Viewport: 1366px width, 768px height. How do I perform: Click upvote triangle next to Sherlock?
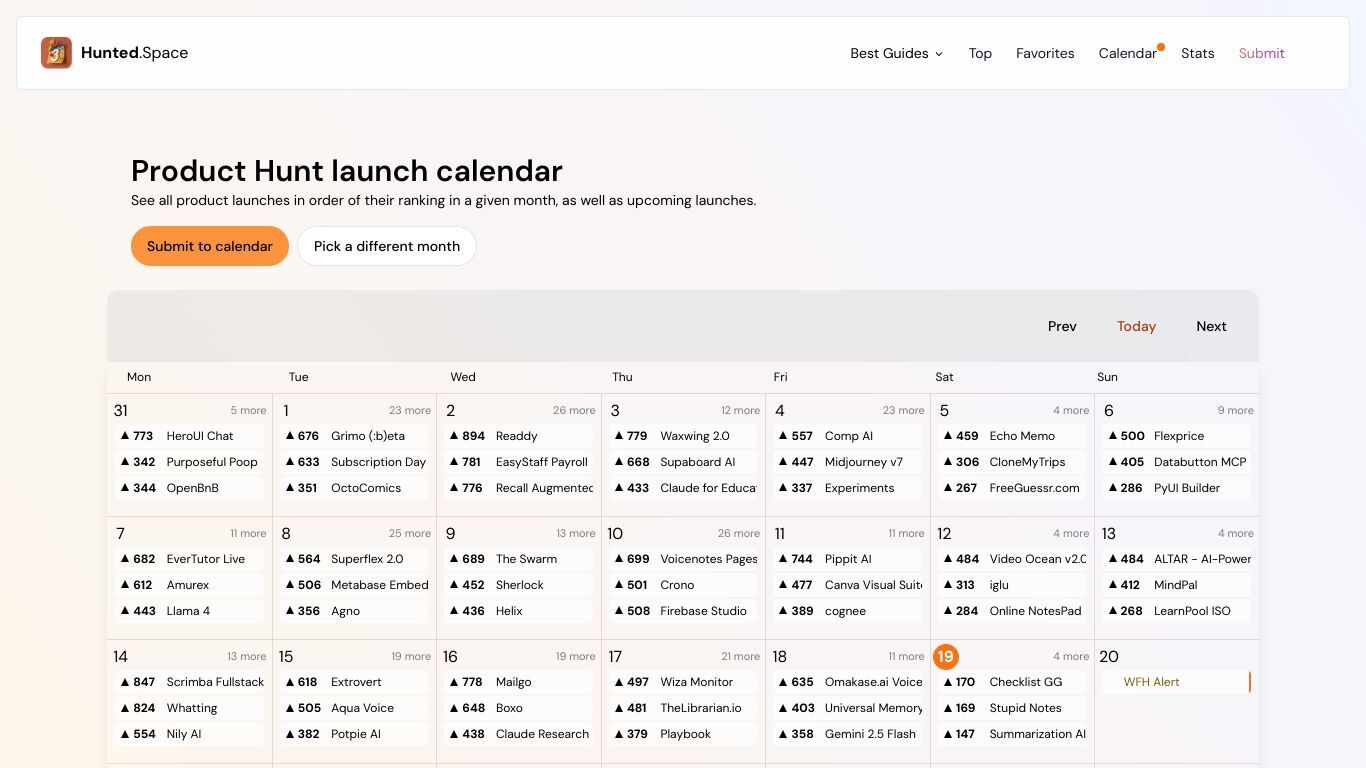click(x=454, y=585)
